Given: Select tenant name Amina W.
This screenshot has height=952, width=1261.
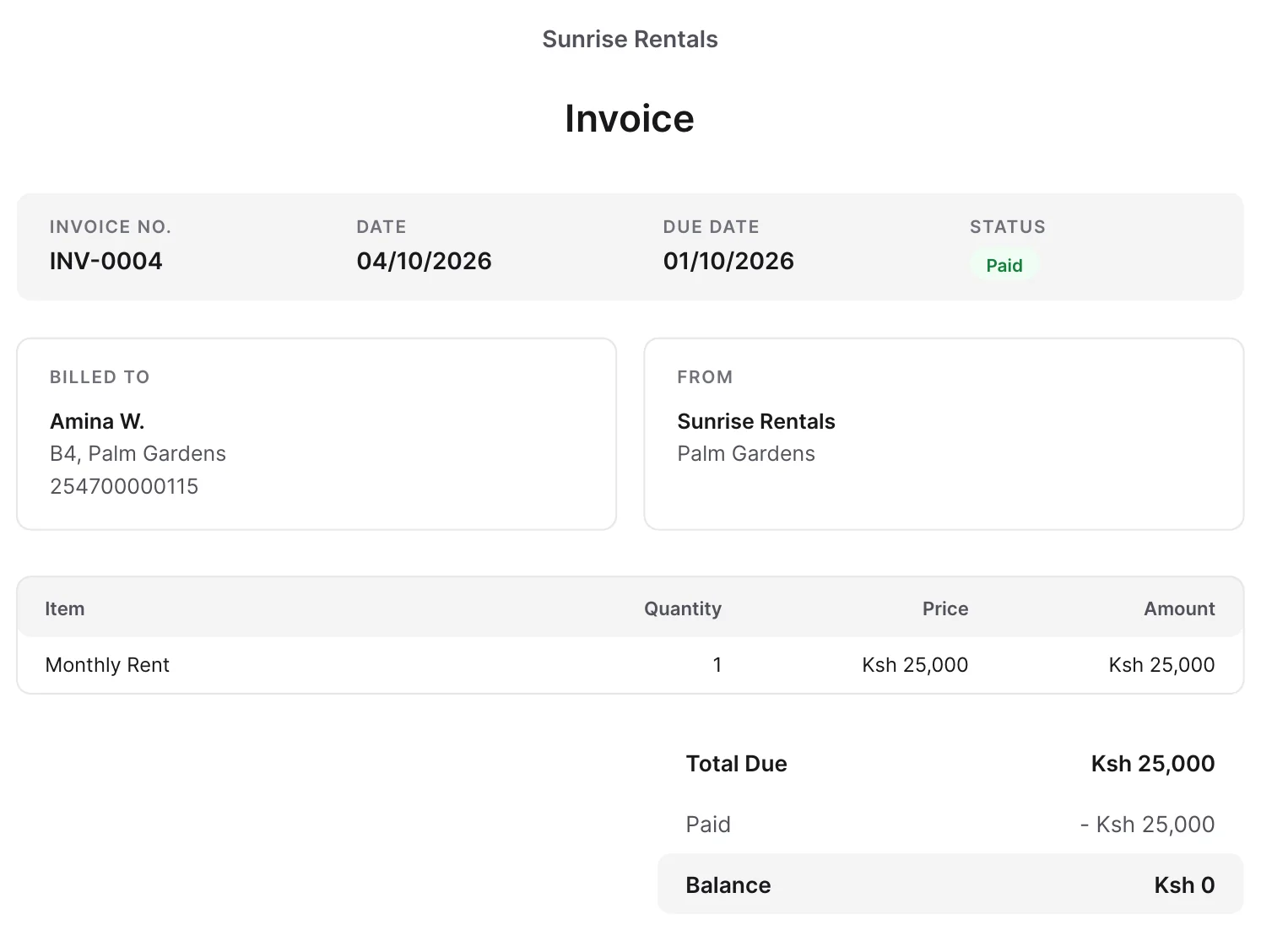Looking at the screenshot, I should [97, 421].
